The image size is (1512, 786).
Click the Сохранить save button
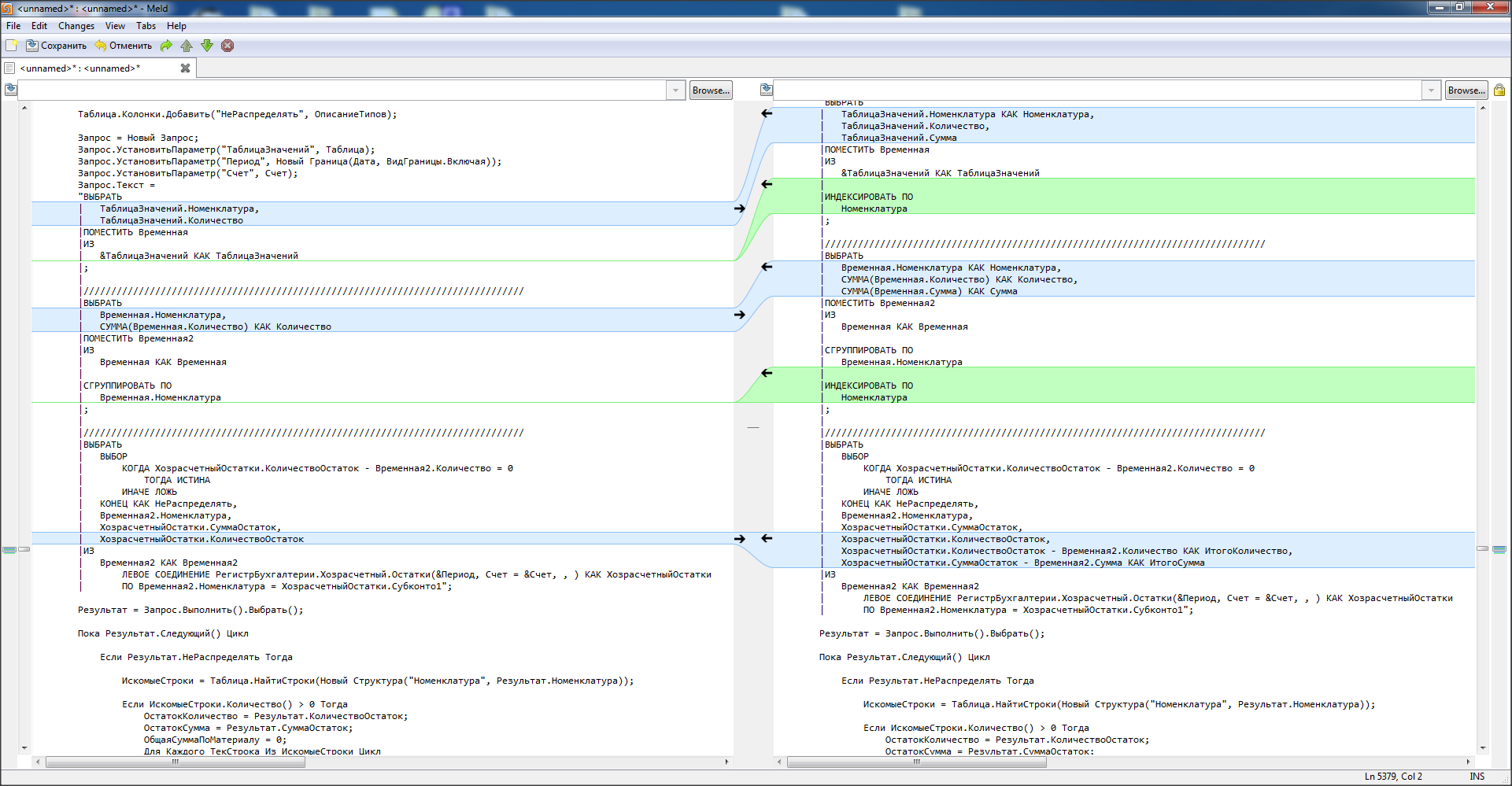57,46
